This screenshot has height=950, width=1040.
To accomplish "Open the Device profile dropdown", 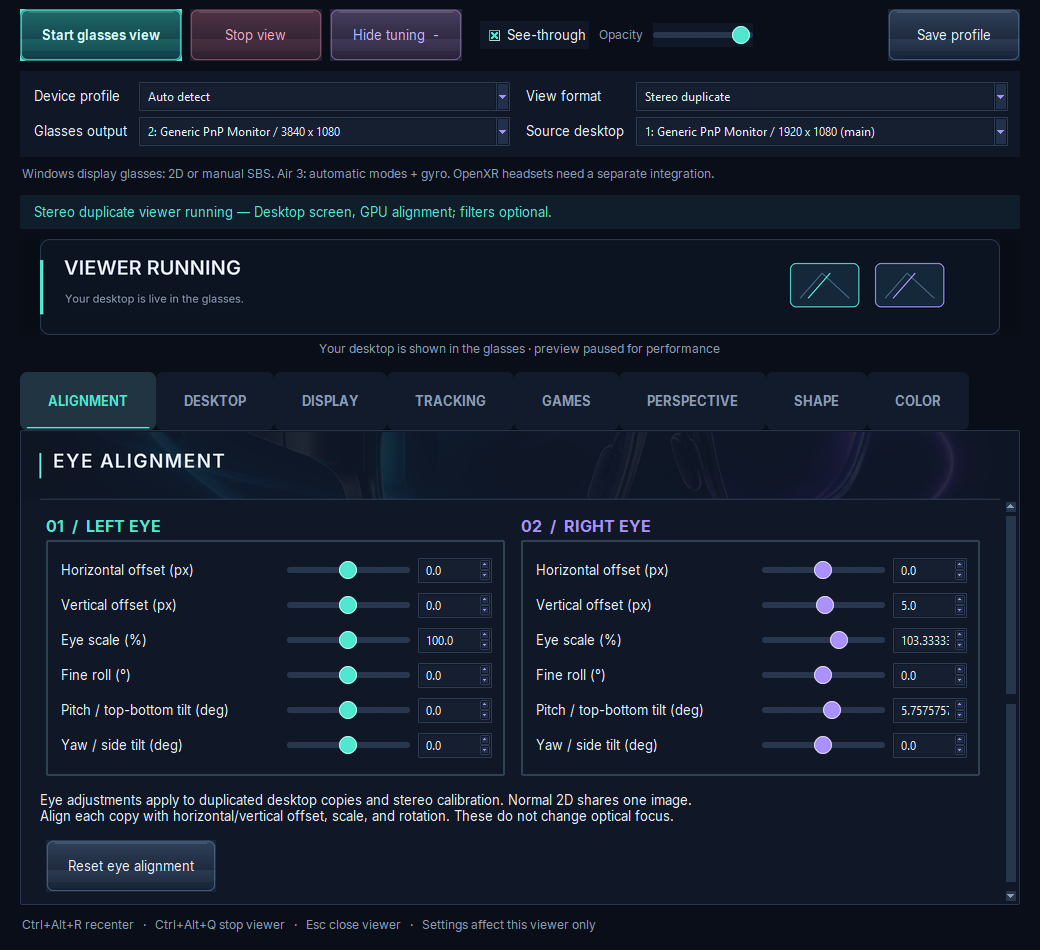I will pyautogui.click(x=324, y=97).
